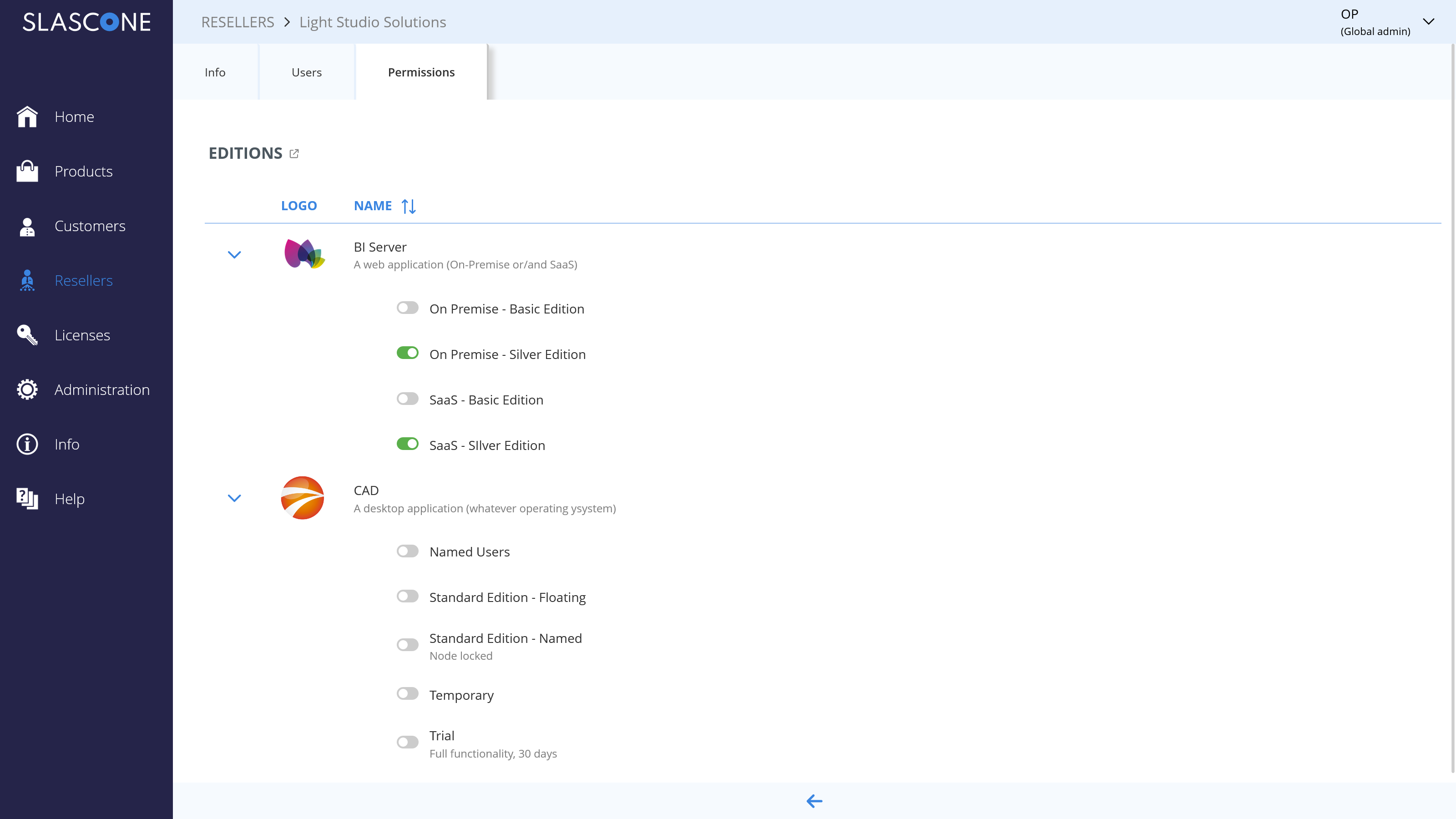Click the Resellers sidebar label
Image resolution: width=1456 pixels, height=819 pixels.
[x=84, y=281]
